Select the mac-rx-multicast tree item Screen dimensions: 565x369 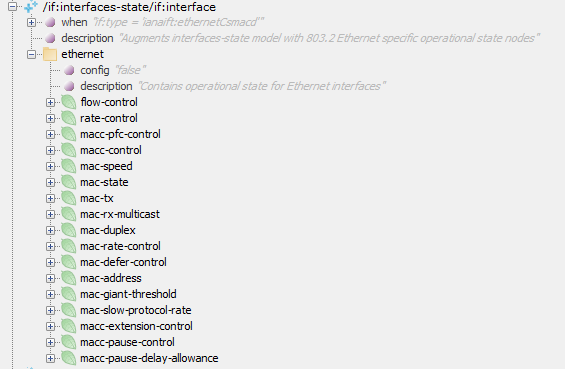pos(120,214)
